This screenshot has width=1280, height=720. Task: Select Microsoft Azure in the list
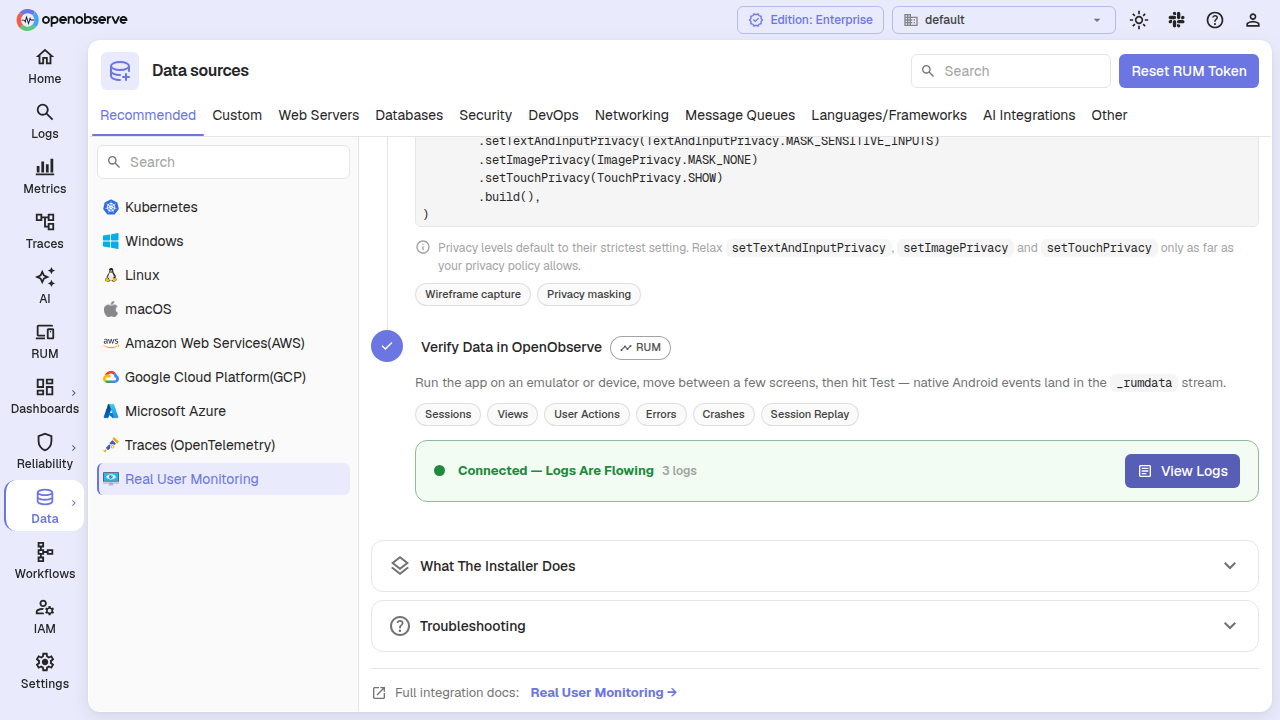223,411
